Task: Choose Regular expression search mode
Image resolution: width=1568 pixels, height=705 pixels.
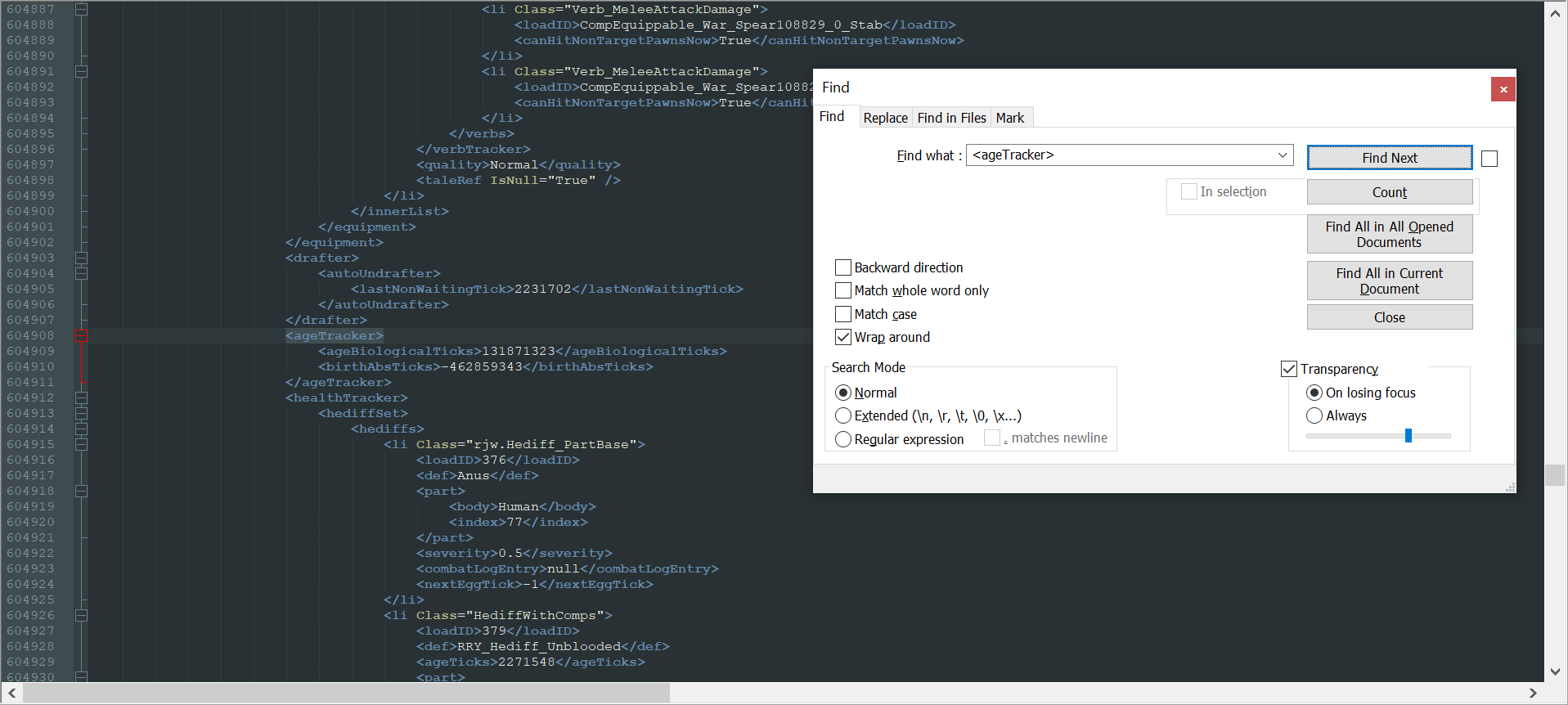Action: coord(843,439)
